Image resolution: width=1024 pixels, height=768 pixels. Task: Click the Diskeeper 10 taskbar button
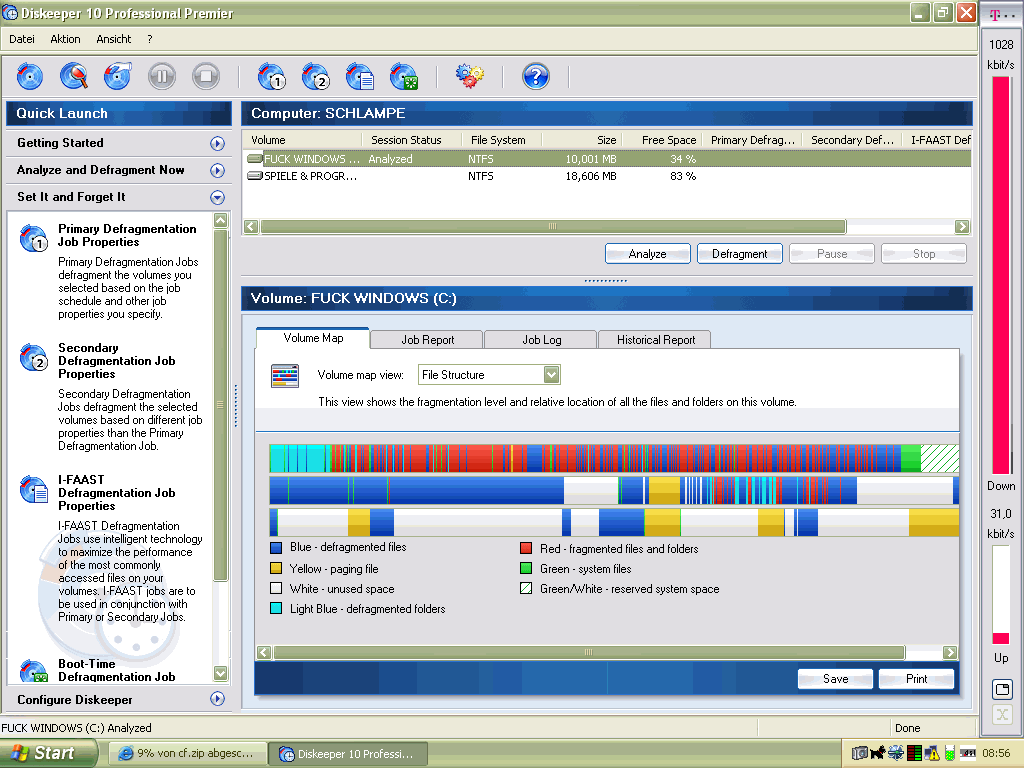coord(349,754)
